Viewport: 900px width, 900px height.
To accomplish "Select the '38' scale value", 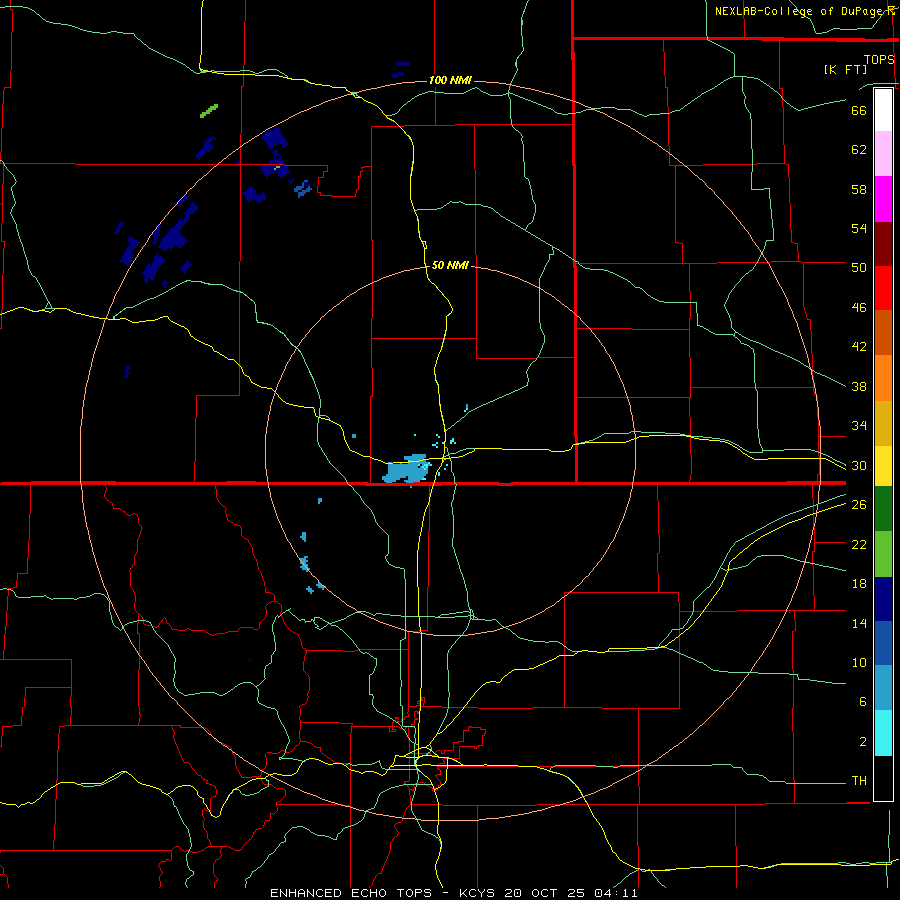I will click(x=859, y=386).
